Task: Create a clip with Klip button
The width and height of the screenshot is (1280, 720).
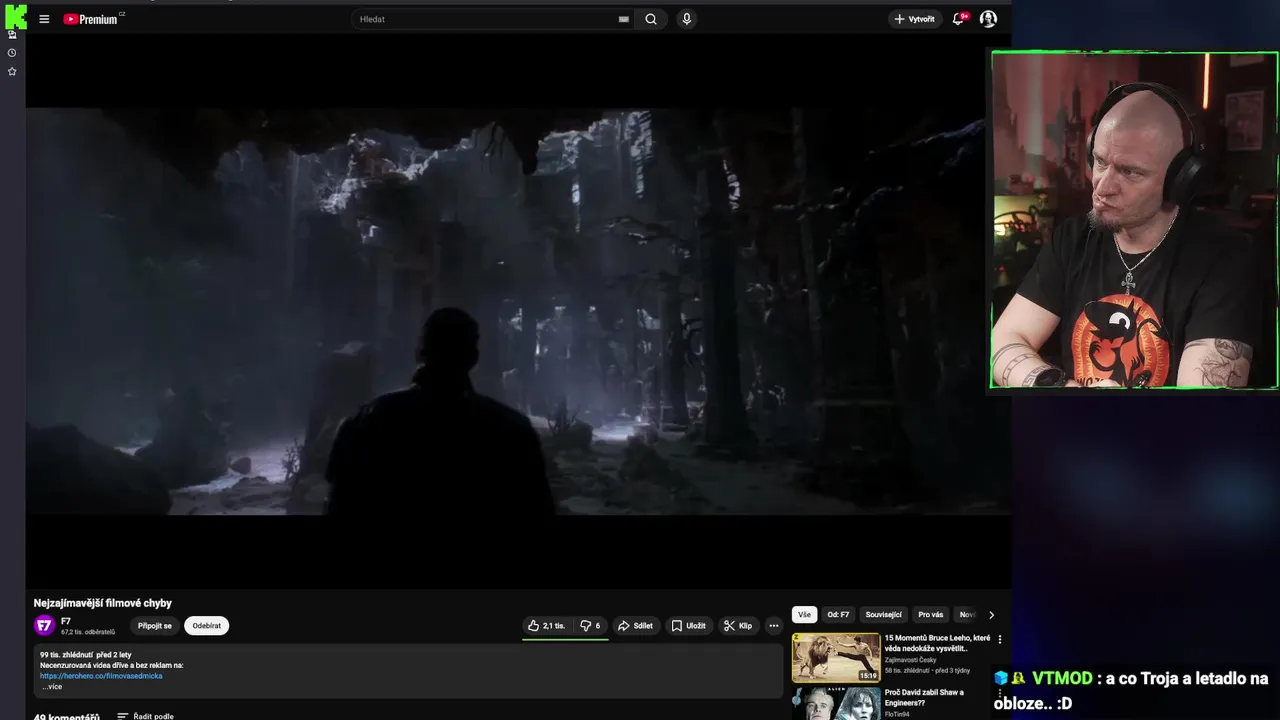Action: pyautogui.click(x=738, y=626)
